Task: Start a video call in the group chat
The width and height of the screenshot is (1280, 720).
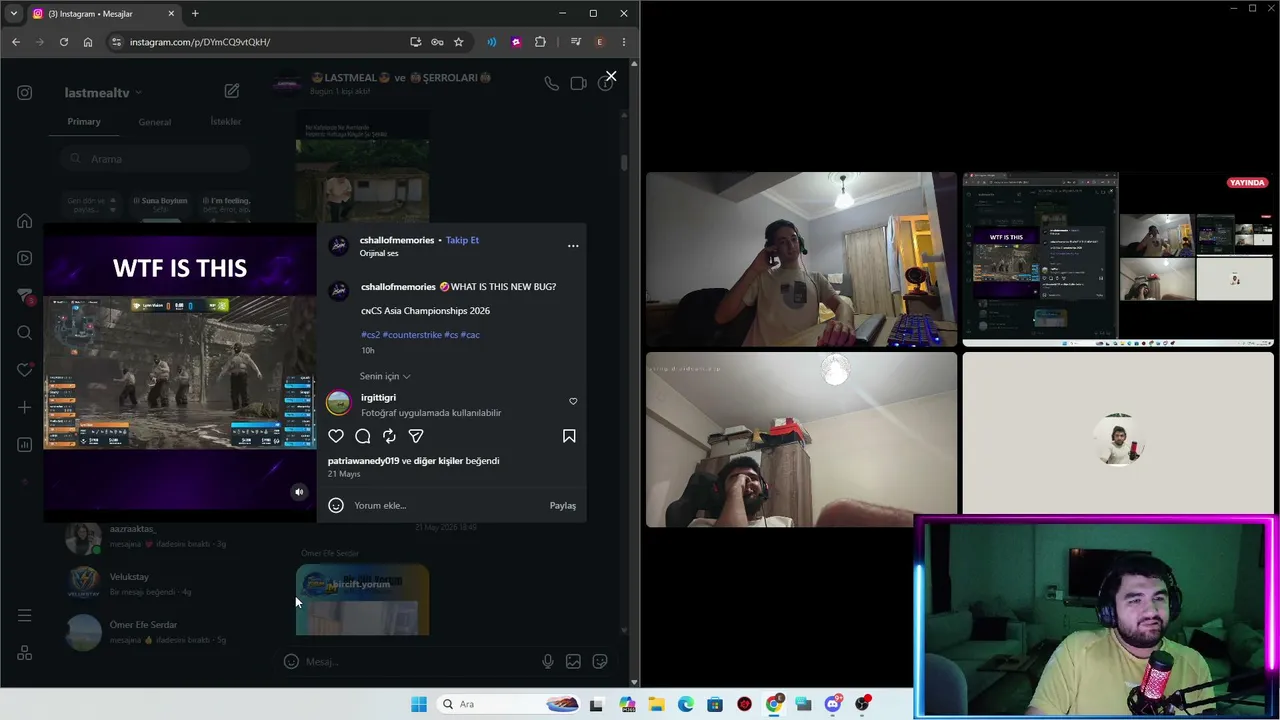Action: (578, 83)
